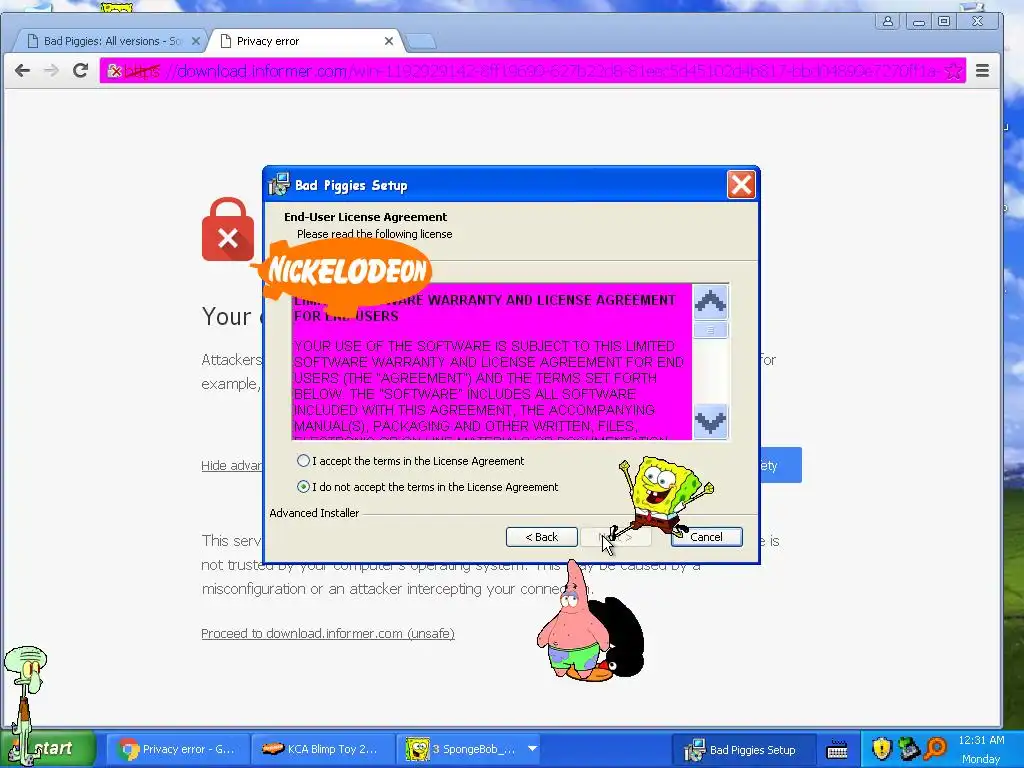Click the orange magnifier tray icon
Image resolution: width=1024 pixels, height=768 pixels.
(936, 749)
